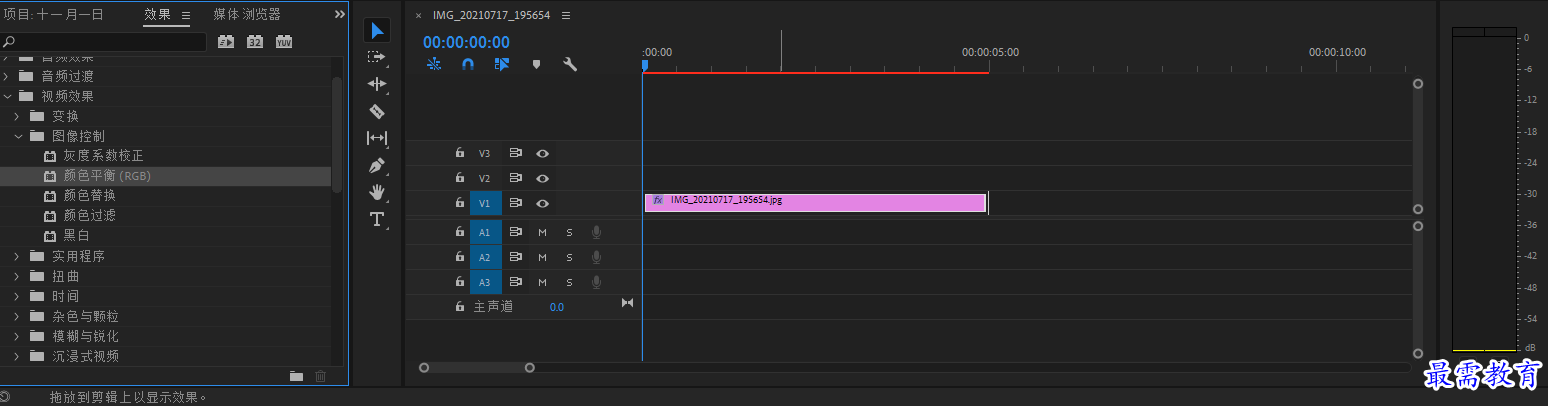Select the 颜色过滤 effect

click(90, 216)
